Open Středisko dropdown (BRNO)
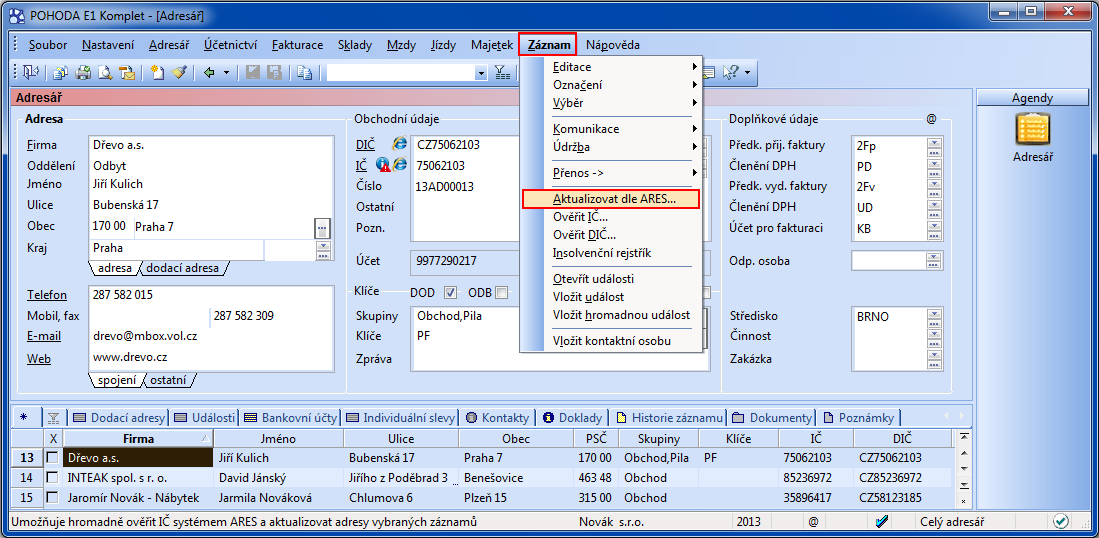The width and height of the screenshot is (1099, 538). click(x=933, y=316)
